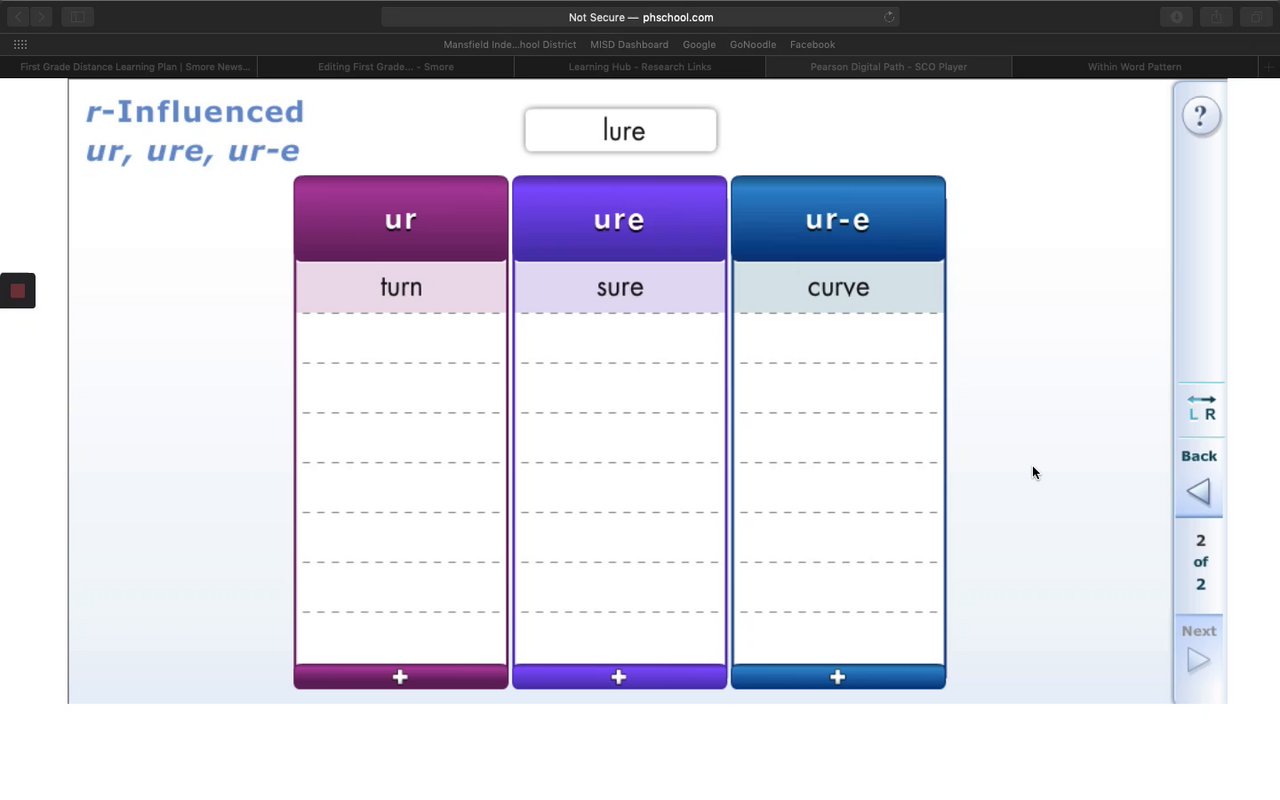Image resolution: width=1280 pixels, height=800 pixels.
Task: Reload the page with refresh icon
Action: click(x=888, y=17)
